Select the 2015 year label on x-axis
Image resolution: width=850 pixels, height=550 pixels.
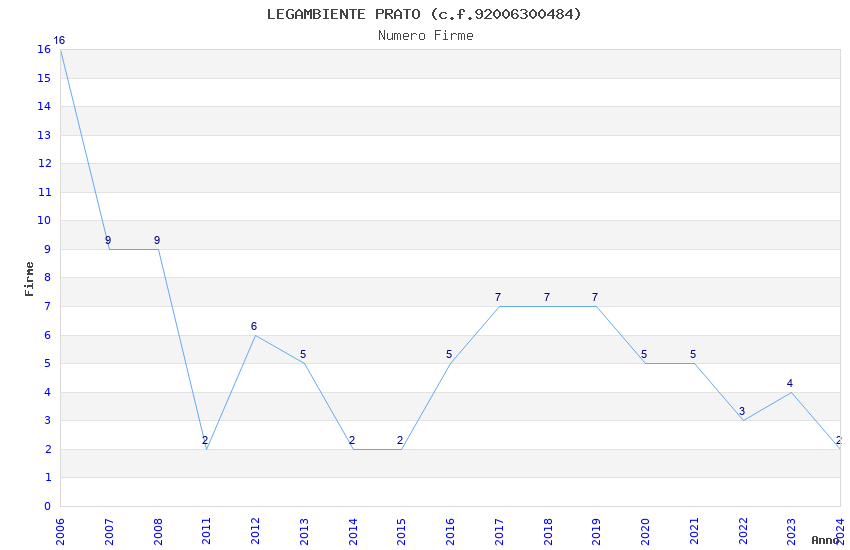402,532
